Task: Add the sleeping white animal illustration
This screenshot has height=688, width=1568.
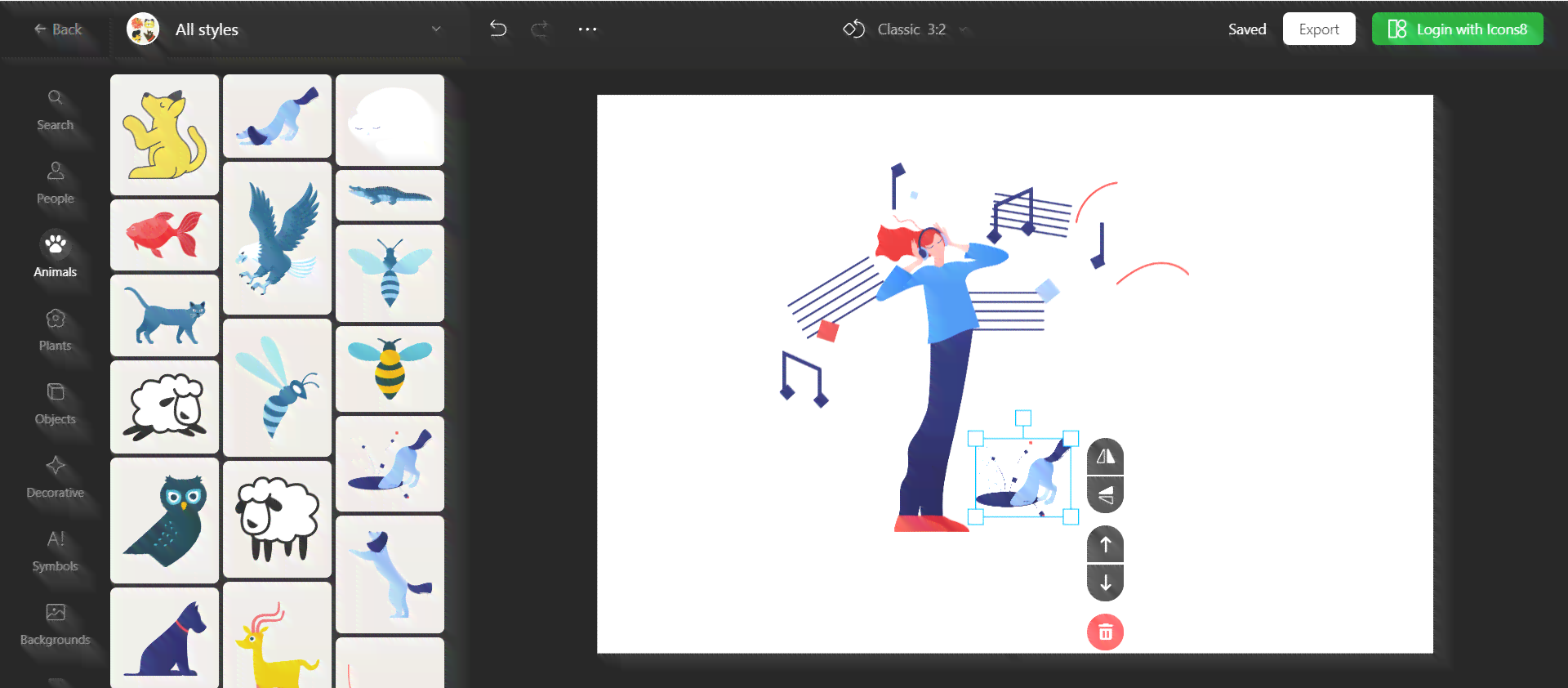Action: [x=390, y=120]
